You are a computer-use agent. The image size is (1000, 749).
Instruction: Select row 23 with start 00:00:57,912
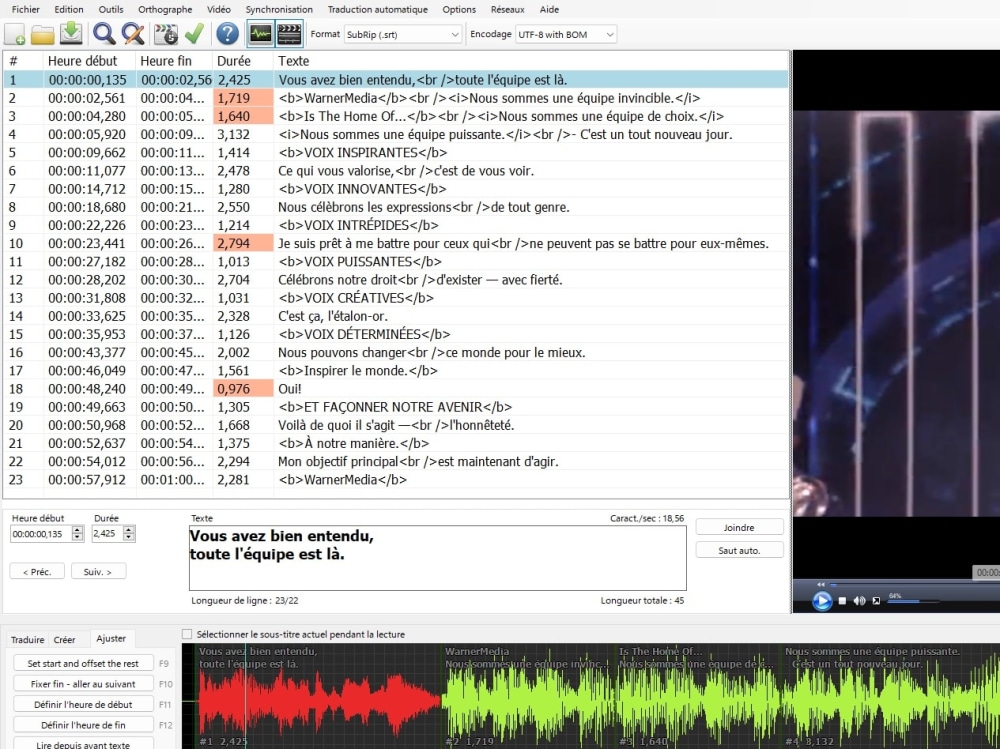tap(395, 479)
